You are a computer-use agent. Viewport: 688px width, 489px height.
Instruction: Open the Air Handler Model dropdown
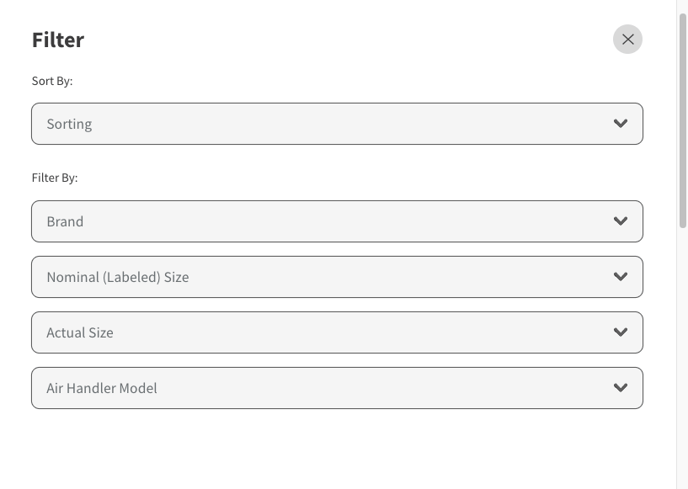pos(337,388)
